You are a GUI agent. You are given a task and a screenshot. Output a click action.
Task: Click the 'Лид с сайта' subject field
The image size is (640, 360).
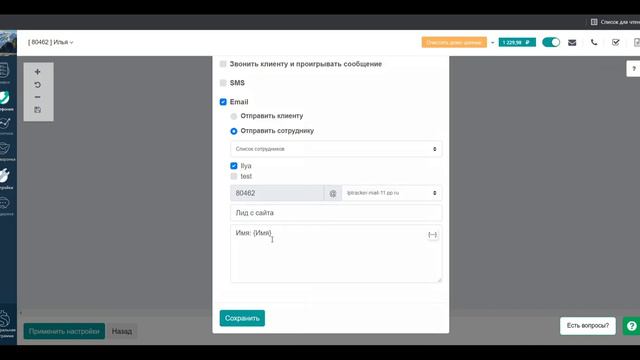[x=336, y=213]
